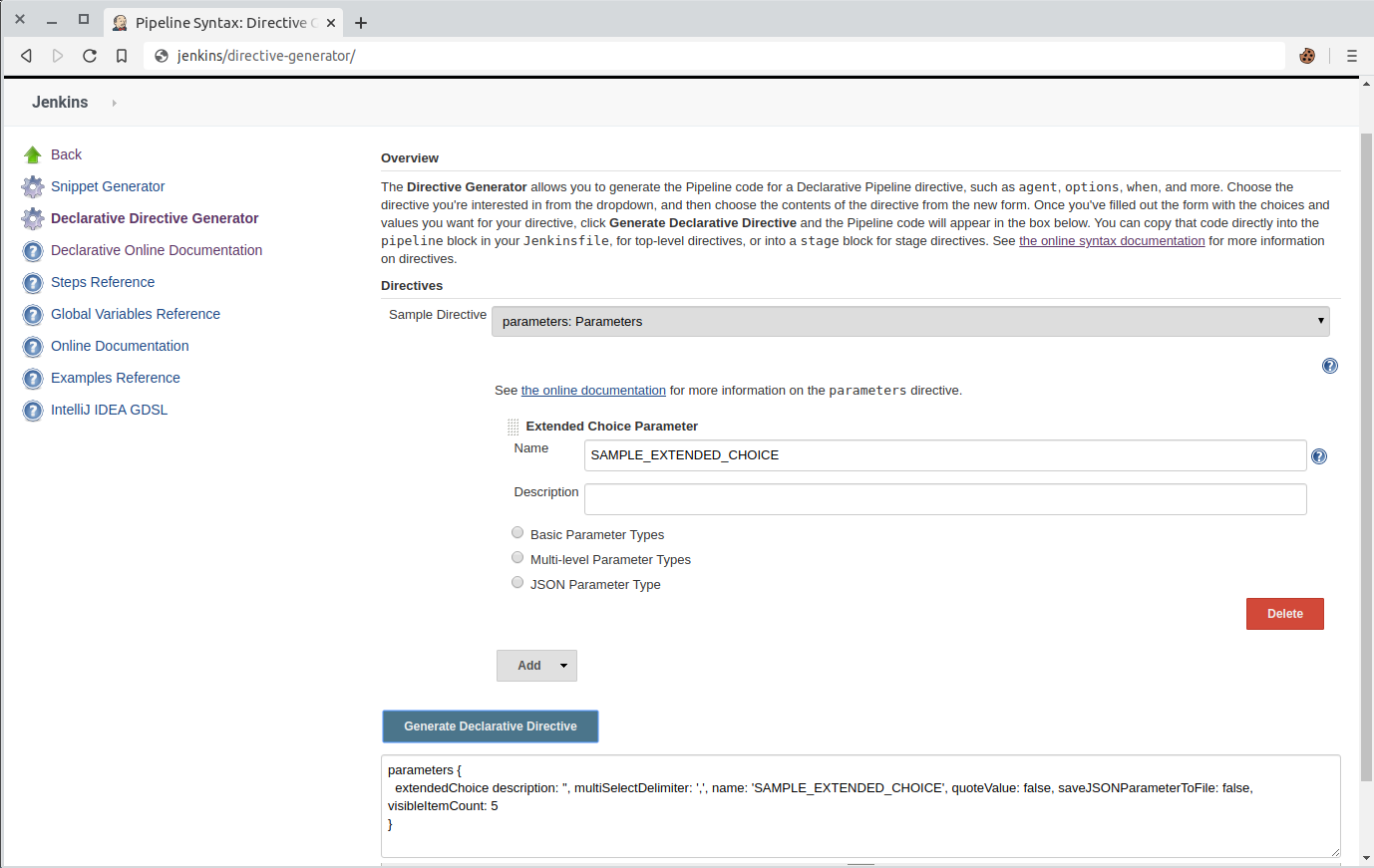Screen dimensions: 1374x868
Task: Click into the Name input field
Action: tap(945, 455)
